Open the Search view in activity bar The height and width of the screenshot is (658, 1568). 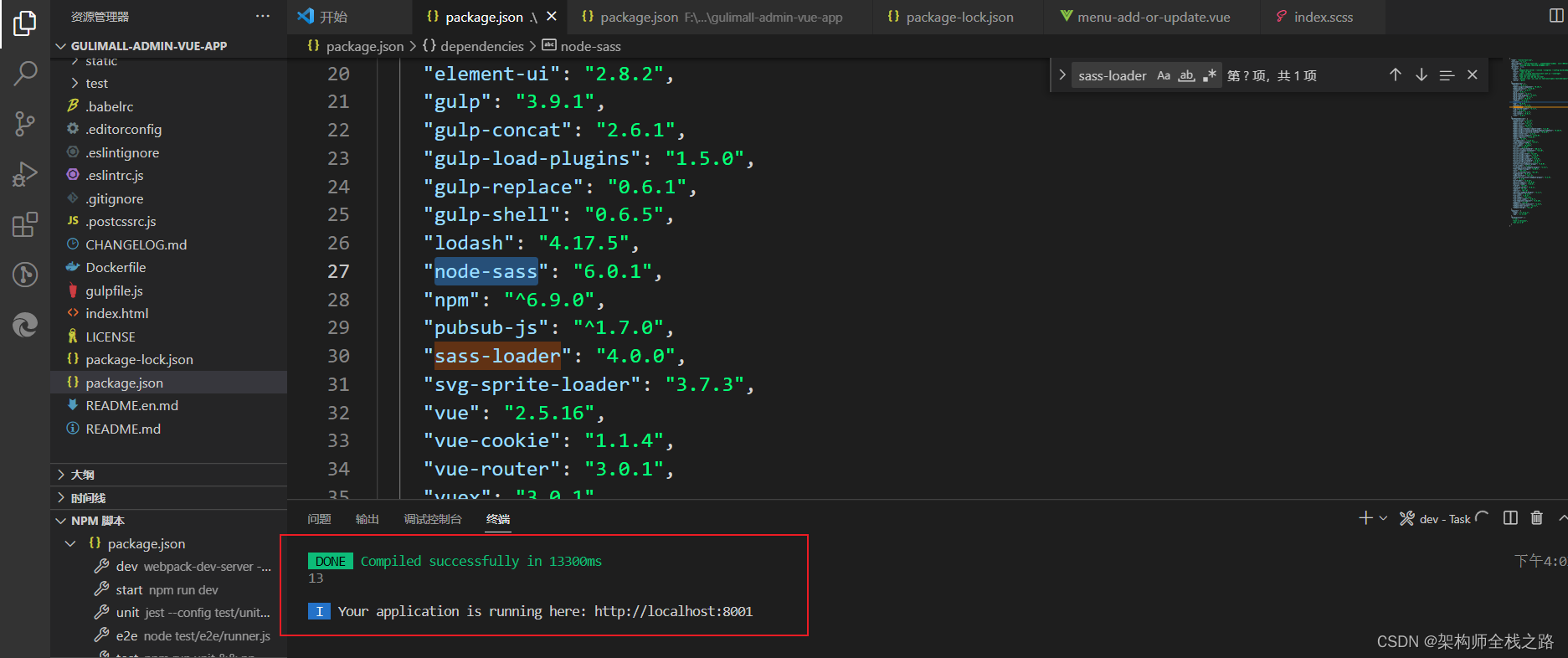(25, 74)
